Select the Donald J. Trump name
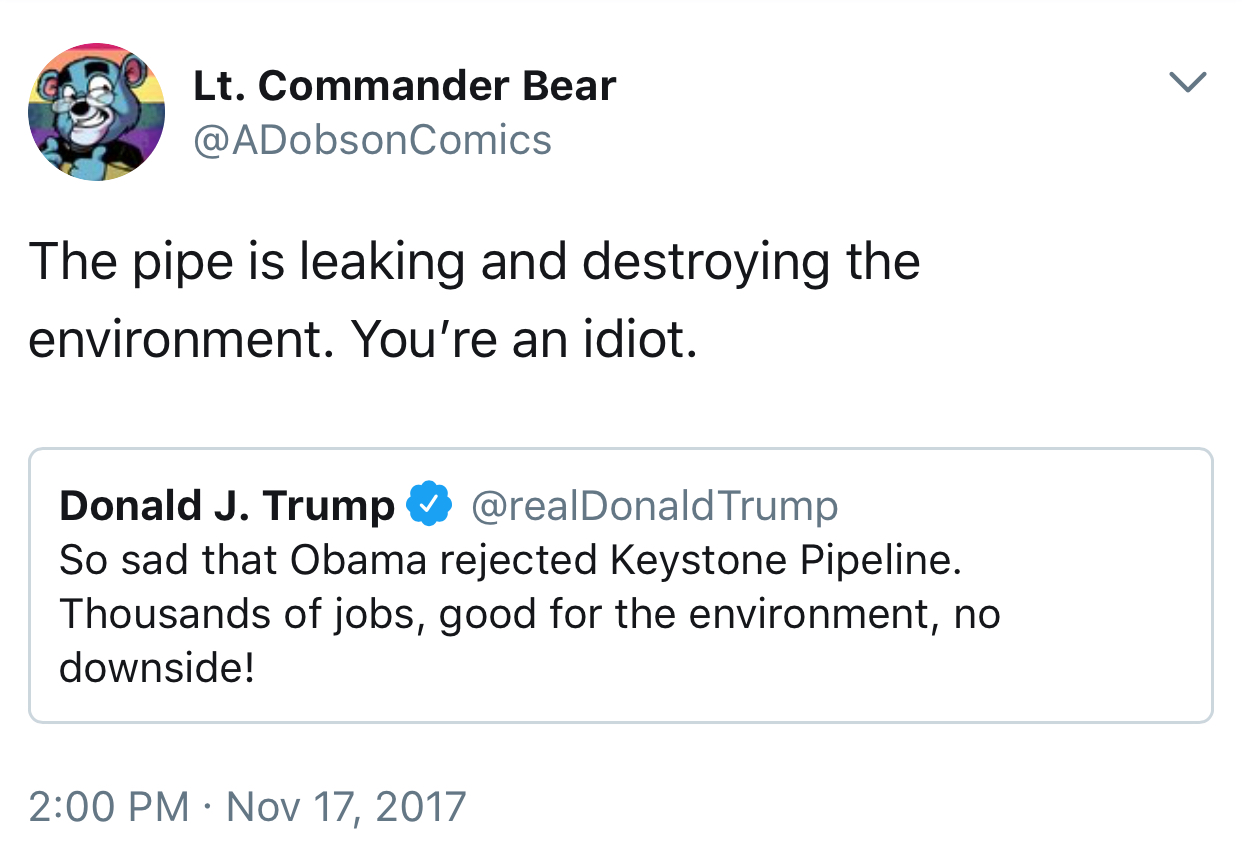The image size is (1242, 859). [228, 506]
